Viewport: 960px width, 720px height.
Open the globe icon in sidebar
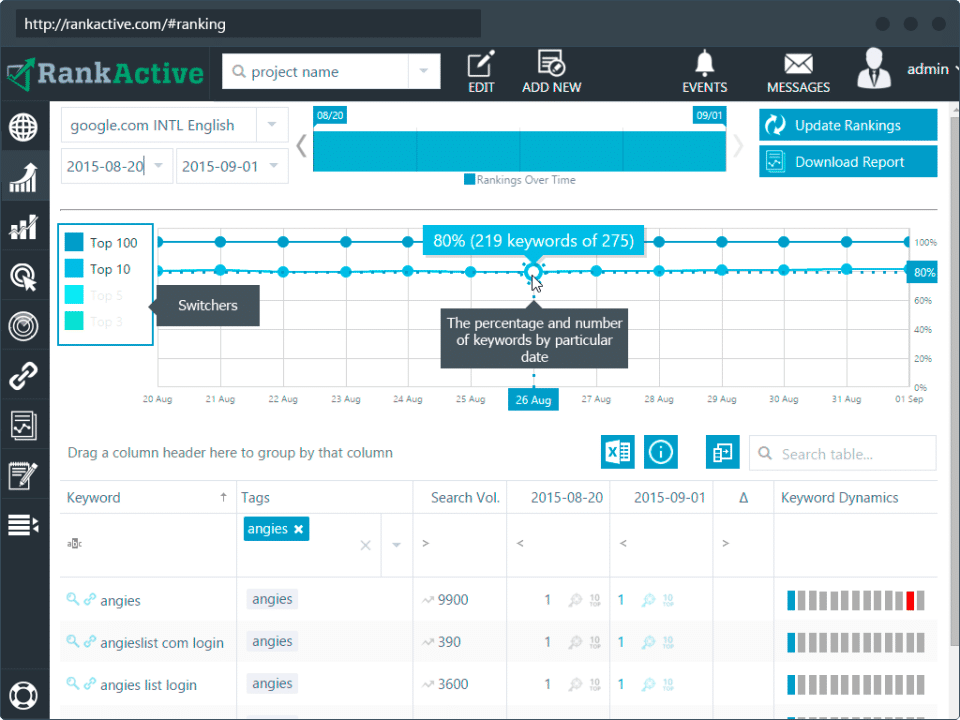point(23,127)
